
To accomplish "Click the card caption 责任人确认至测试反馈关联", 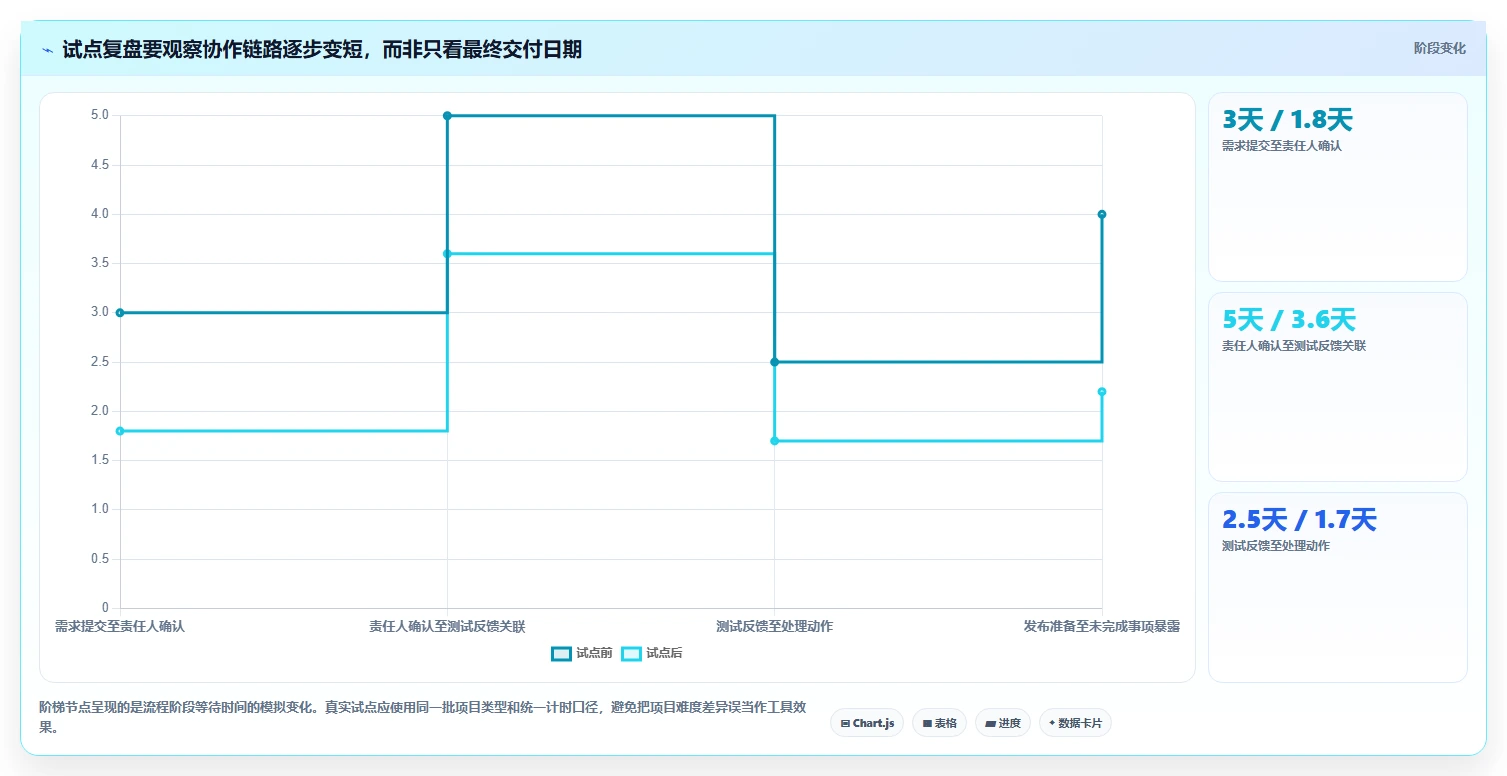I will (x=1293, y=346).
